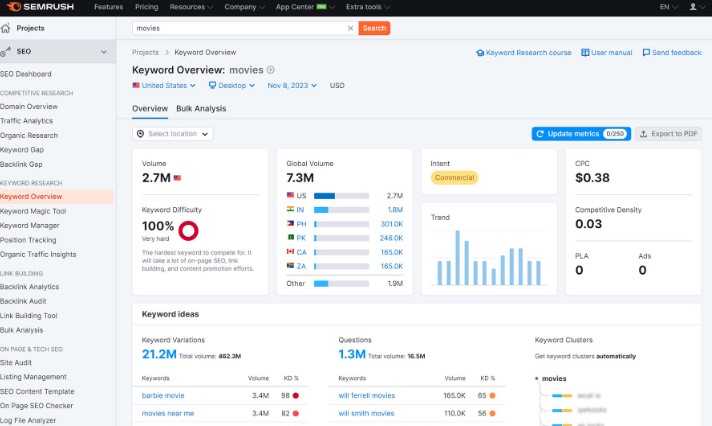Open the Extra tools dropdown
This screenshot has width=712, height=426.
pyautogui.click(x=367, y=7)
